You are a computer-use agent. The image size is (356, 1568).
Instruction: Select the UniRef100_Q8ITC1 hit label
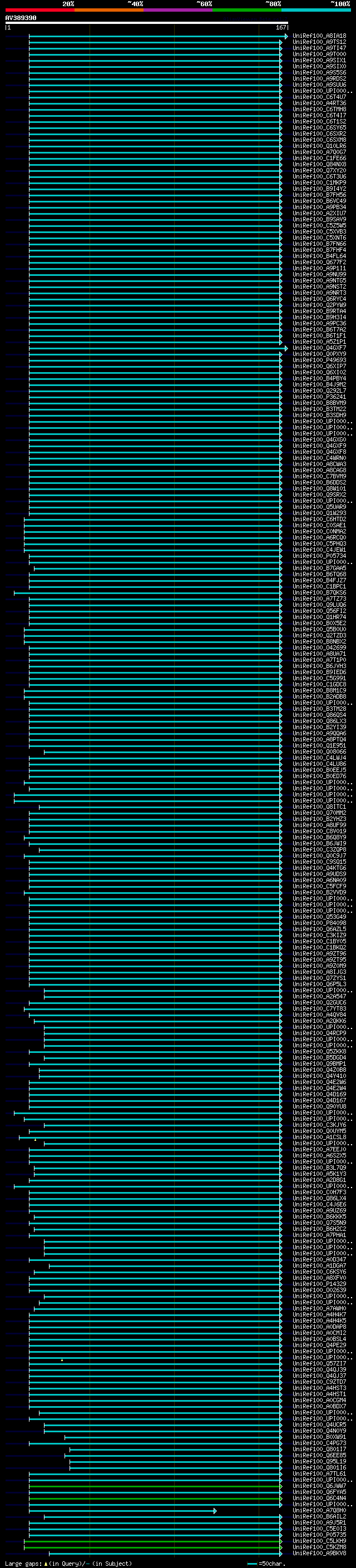pos(319,807)
